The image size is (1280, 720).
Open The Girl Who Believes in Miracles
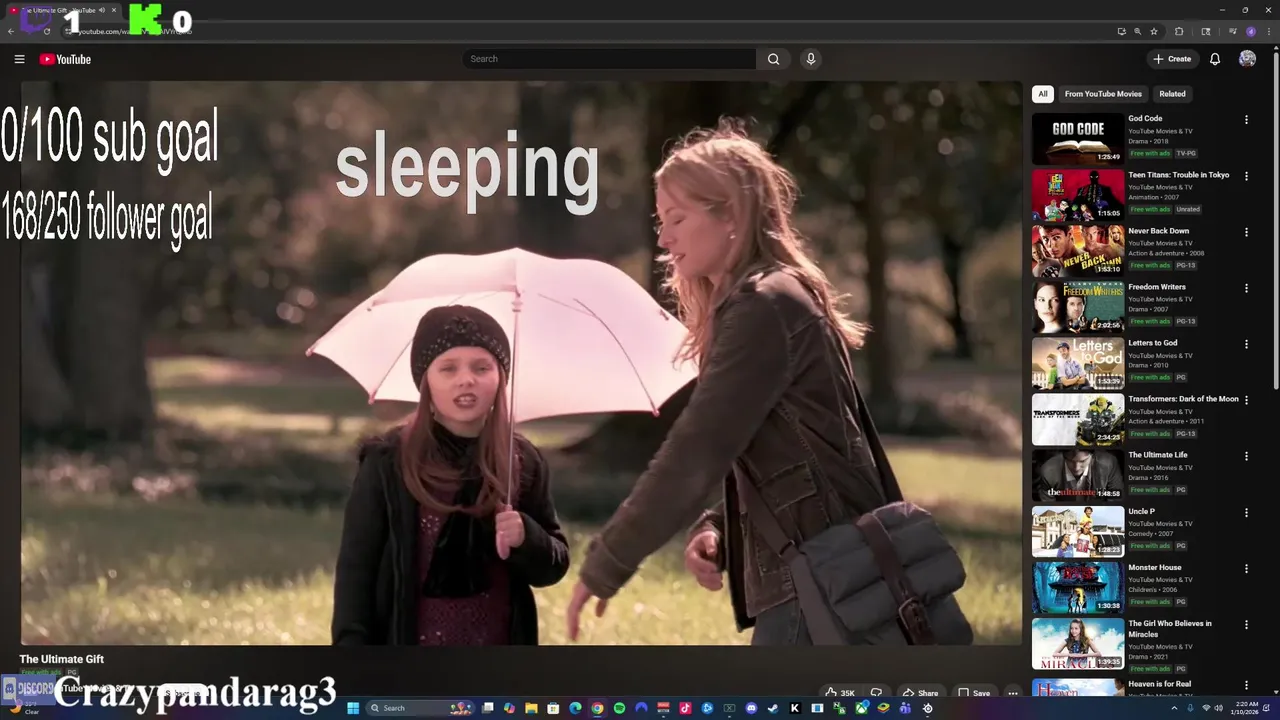point(1170,629)
